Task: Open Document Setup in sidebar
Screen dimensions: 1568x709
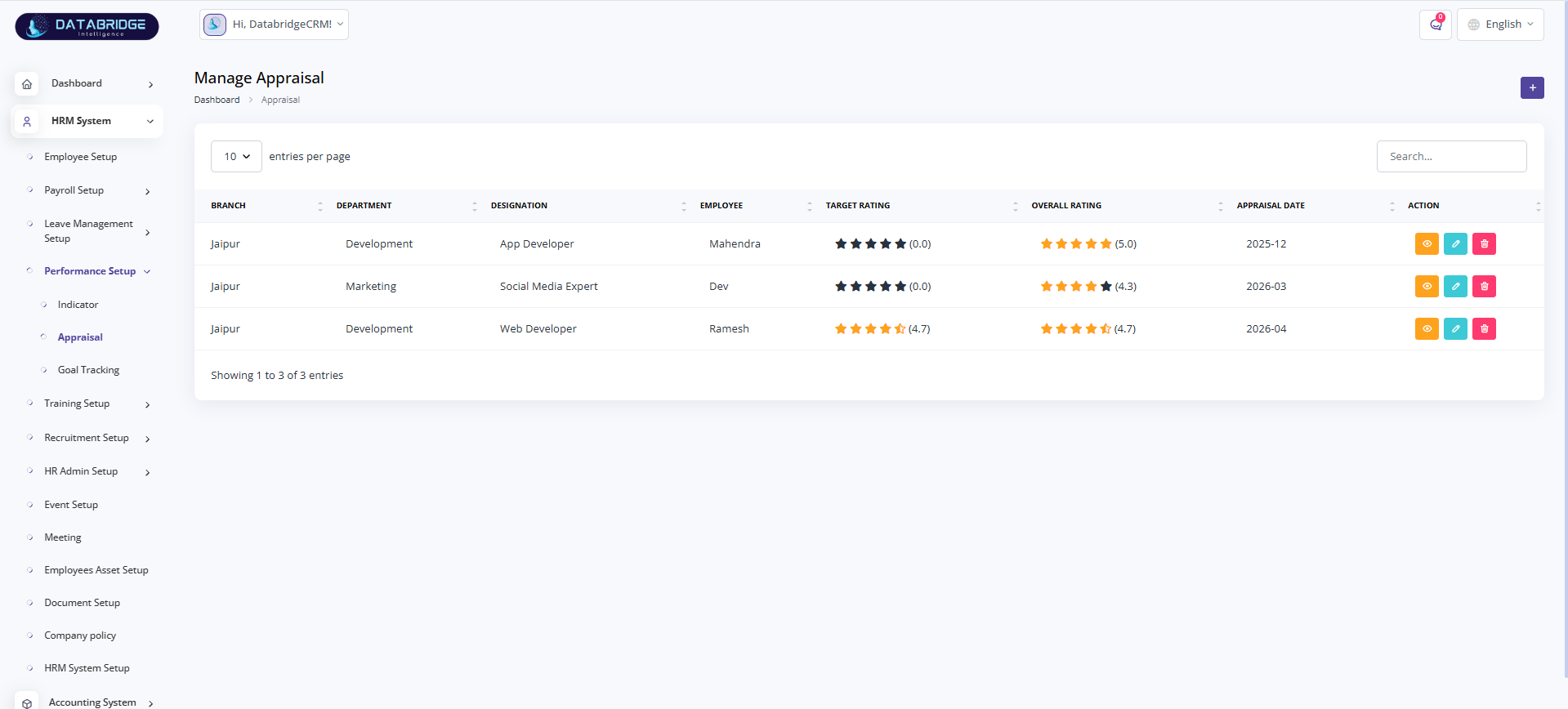Action: [83, 603]
